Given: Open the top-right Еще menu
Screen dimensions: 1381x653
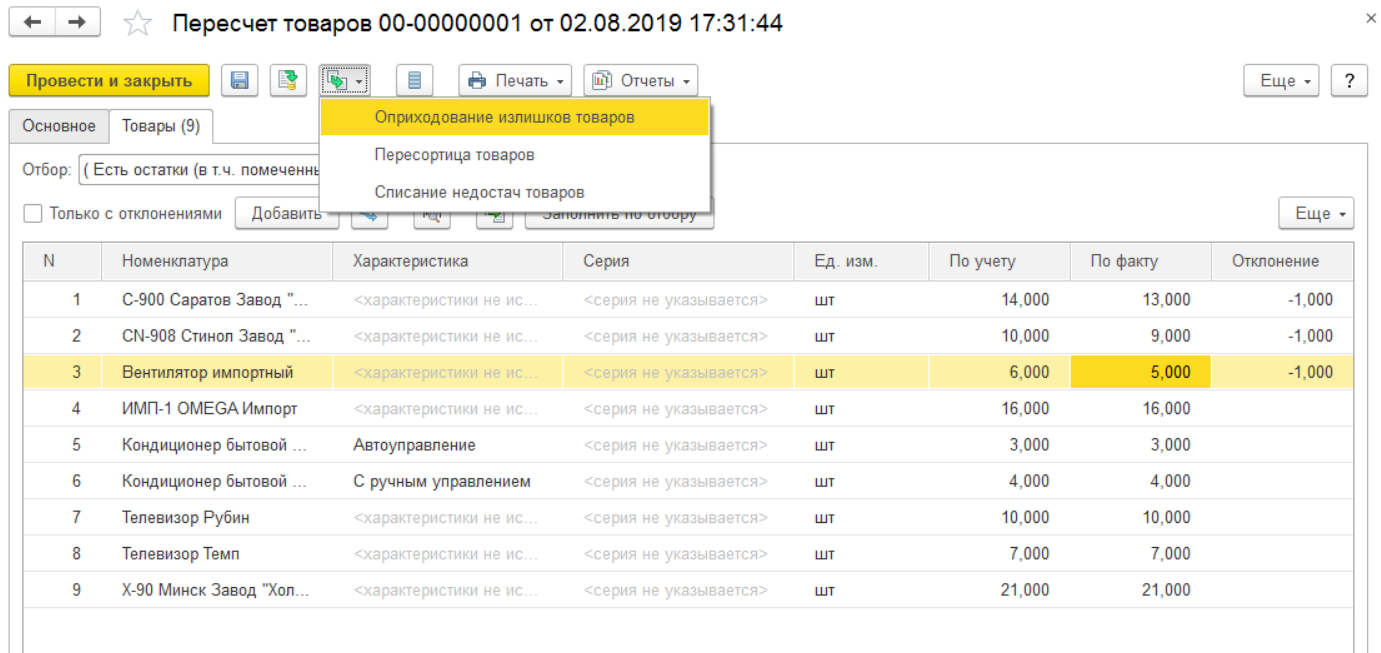Looking at the screenshot, I should coord(1281,81).
